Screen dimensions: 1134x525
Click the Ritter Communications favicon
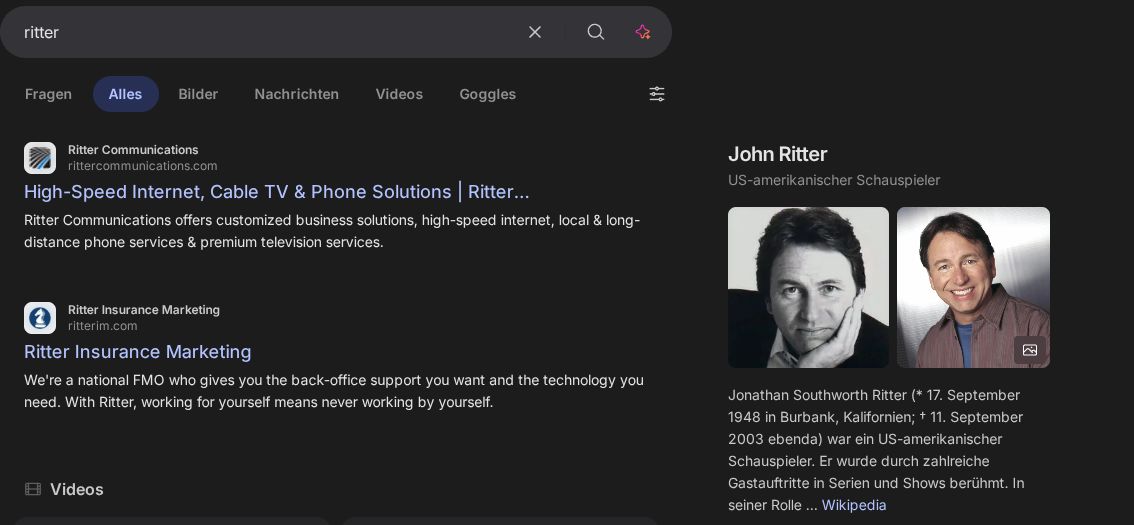pyautogui.click(x=40, y=158)
